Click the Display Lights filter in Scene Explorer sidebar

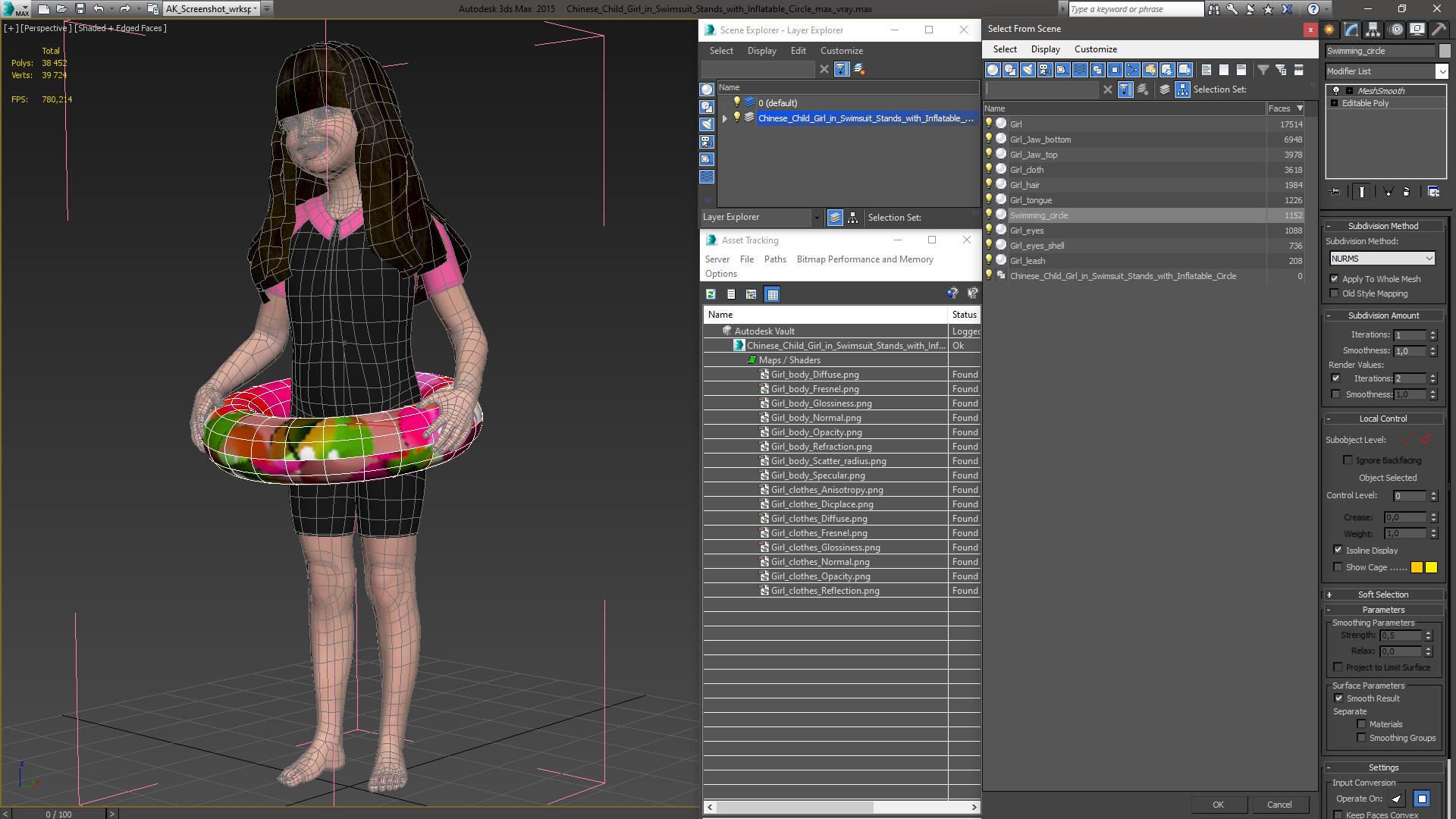pos(707,124)
